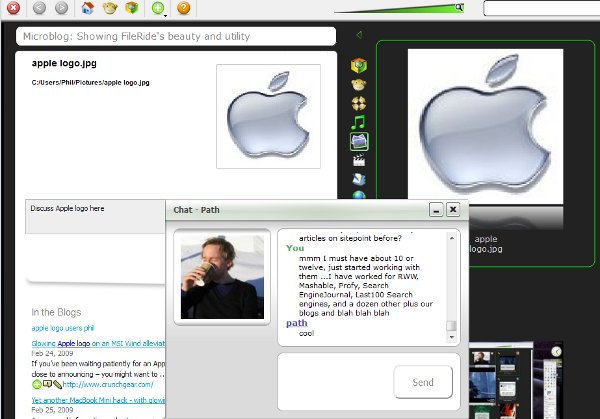Open 'Yet another MacBook Mini hack' link
Screen dimensions: 600x419
pos(98,400)
